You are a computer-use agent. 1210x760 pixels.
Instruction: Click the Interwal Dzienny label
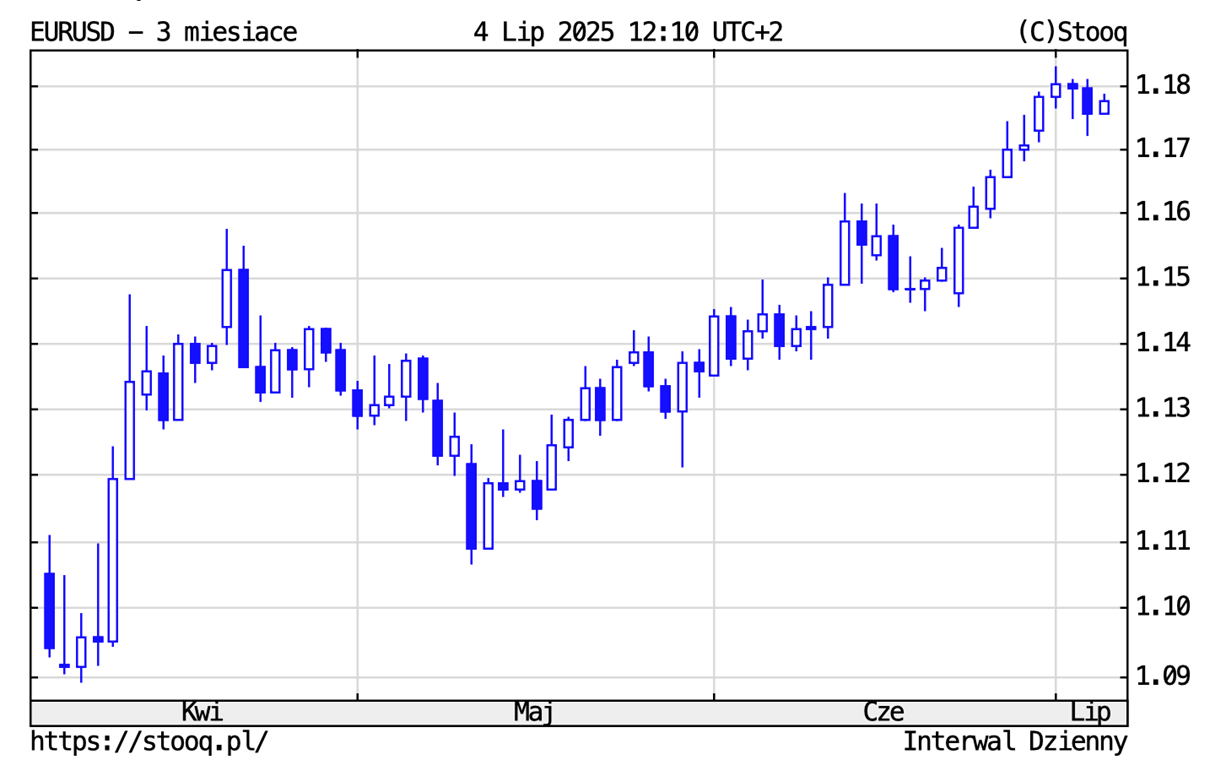tap(1015, 742)
